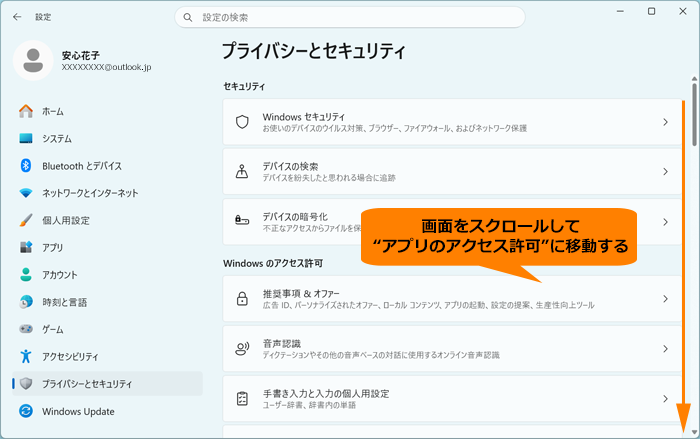The height and width of the screenshot is (439, 700).
Task: Open 音声認識 settings
Action: (452, 349)
